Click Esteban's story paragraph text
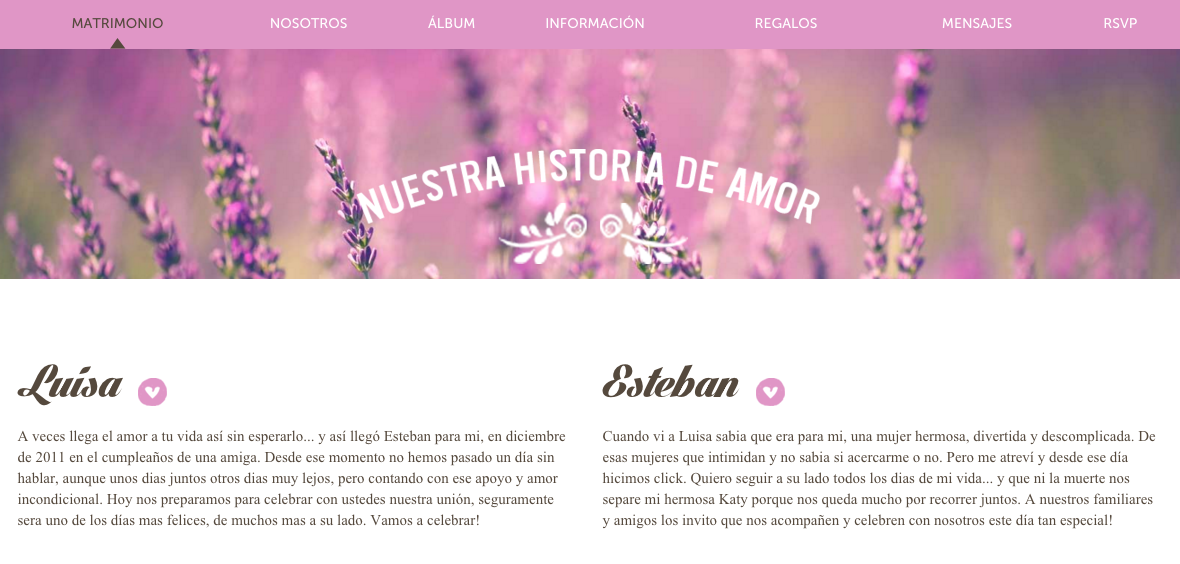 tap(879, 478)
